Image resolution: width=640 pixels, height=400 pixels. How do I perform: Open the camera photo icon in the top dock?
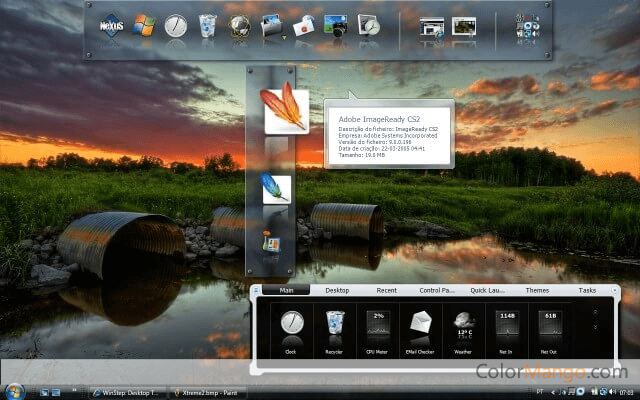pyautogui.click(x=336, y=25)
